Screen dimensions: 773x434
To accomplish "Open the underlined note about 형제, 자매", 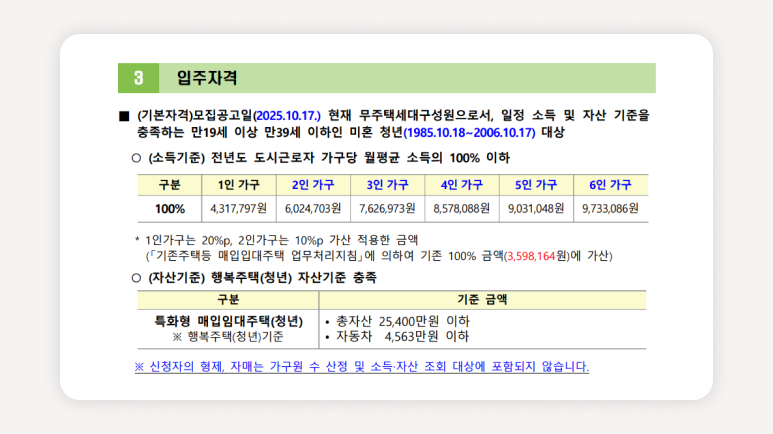I will click(361, 367).
